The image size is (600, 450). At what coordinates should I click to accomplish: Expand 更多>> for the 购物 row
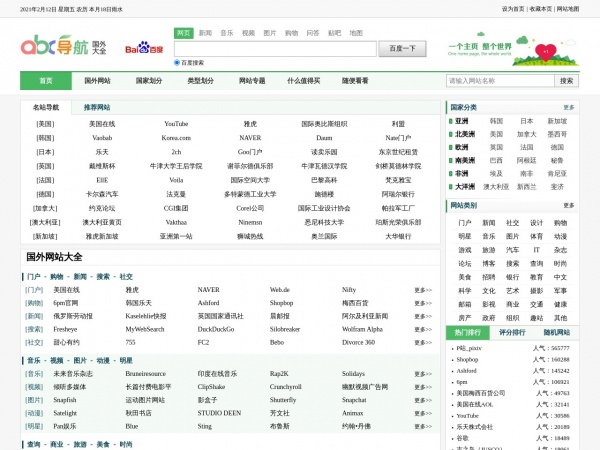[x=423, y=303]
